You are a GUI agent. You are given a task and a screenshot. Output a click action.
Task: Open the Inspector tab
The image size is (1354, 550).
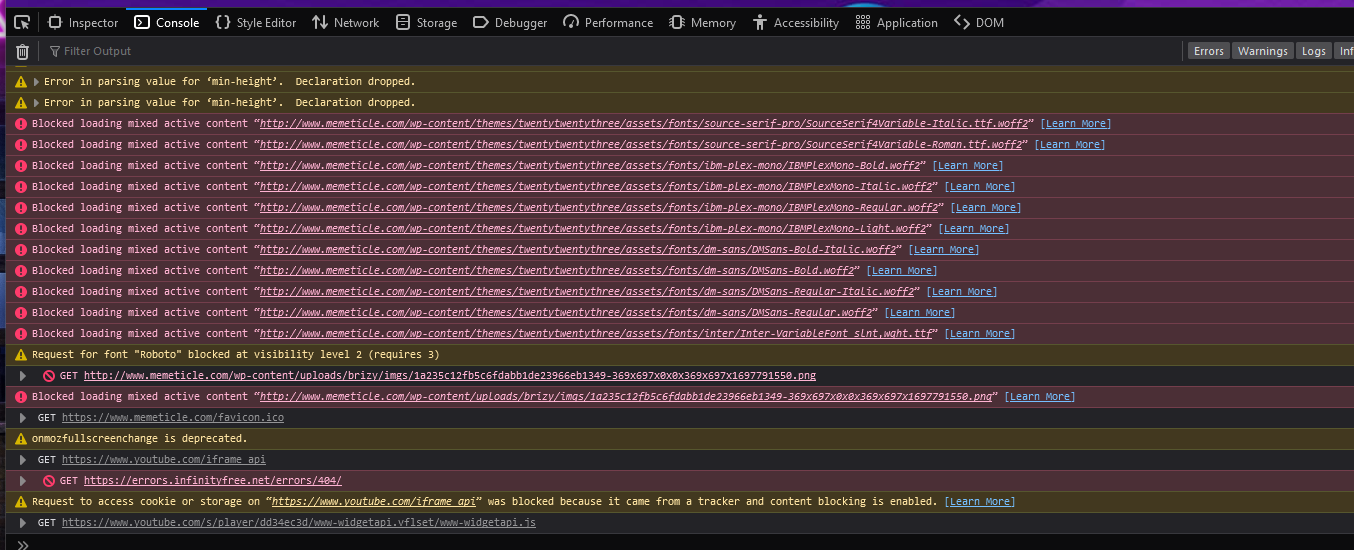pos(83,22)
